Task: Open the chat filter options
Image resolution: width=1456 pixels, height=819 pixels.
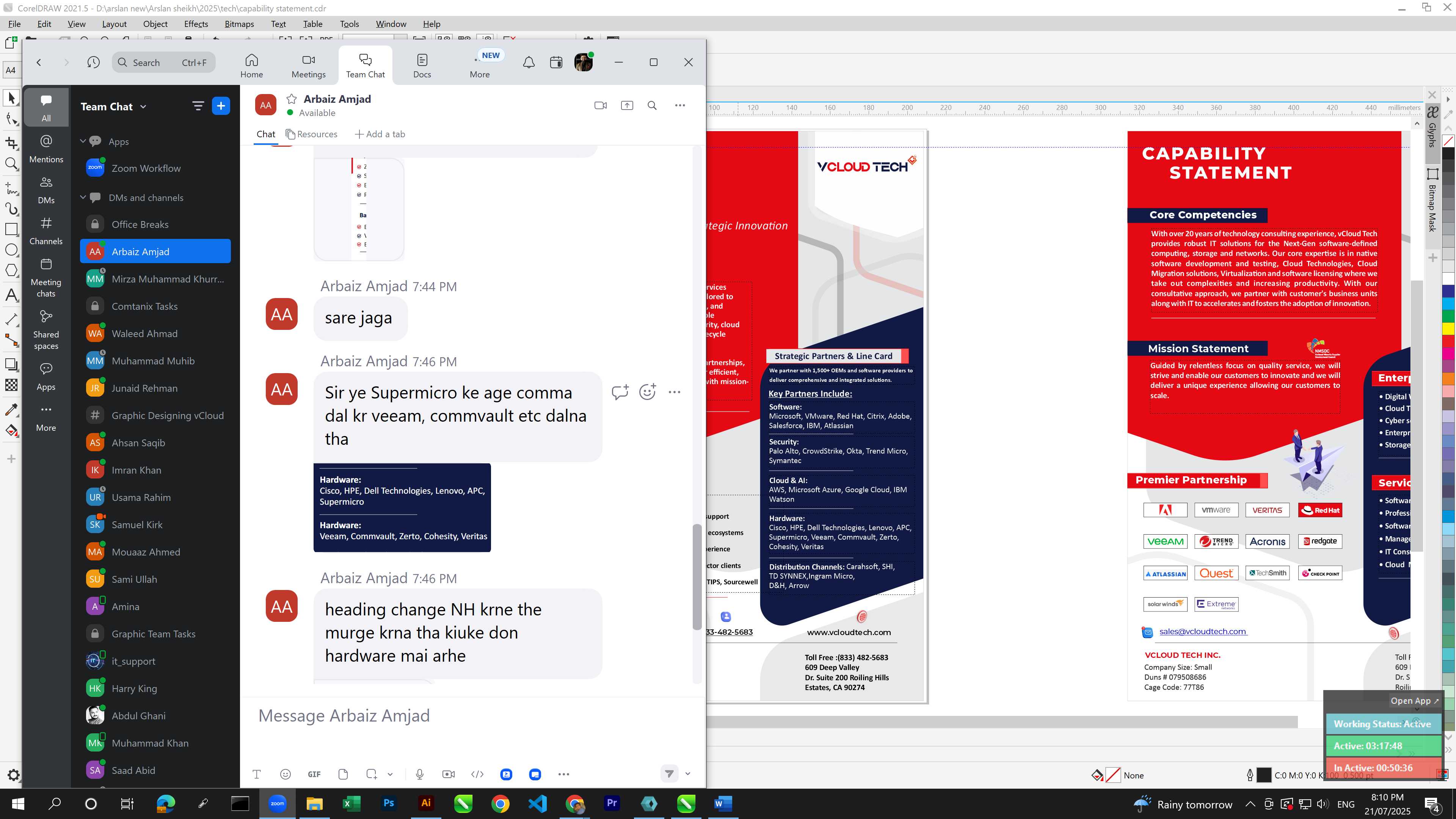Action: tap(198, 106)
